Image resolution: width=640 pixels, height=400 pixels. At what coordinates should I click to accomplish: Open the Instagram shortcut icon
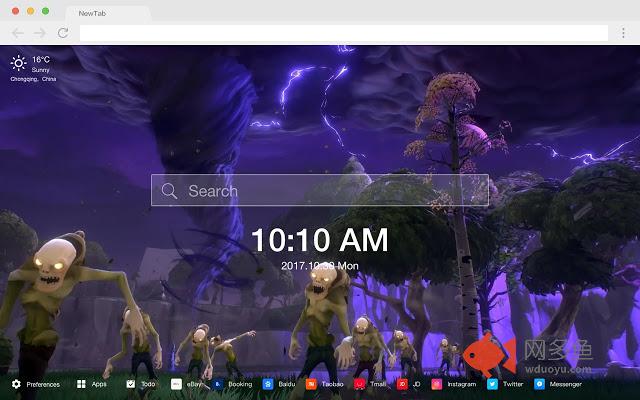pos(437,384)
